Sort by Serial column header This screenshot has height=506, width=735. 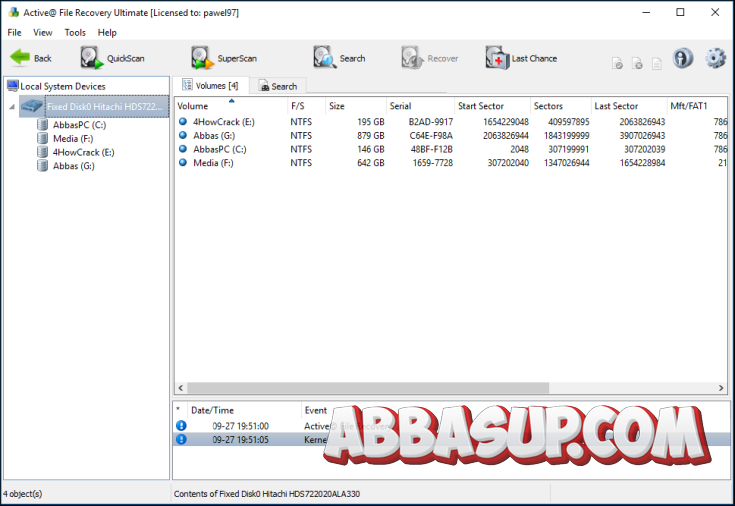click(420, 106)
